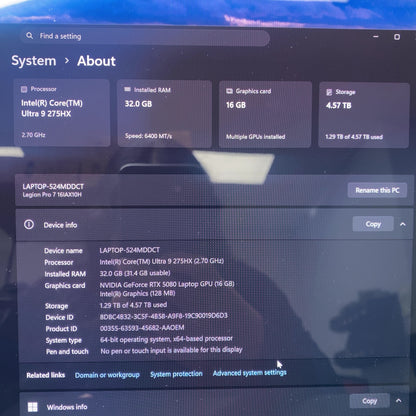Click the Graphics card icon
Screen dimensions: 416x416
click(229, 91)
